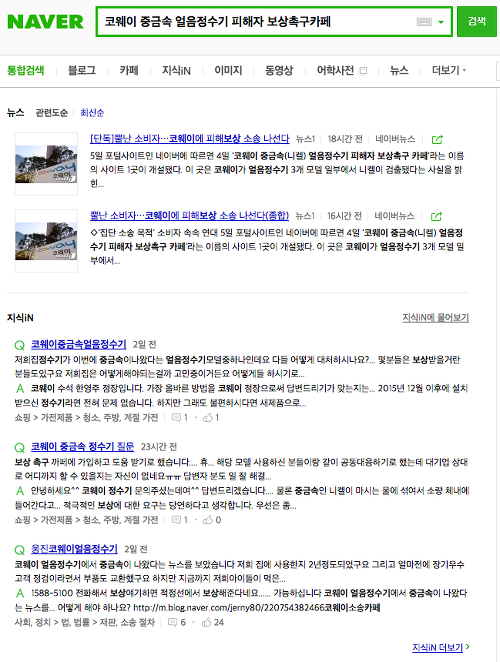This screenshot has height=662, width=500.
Task: Click A icon of 코웨이 수석 한영주 answer
Action: tap(20, 388)
